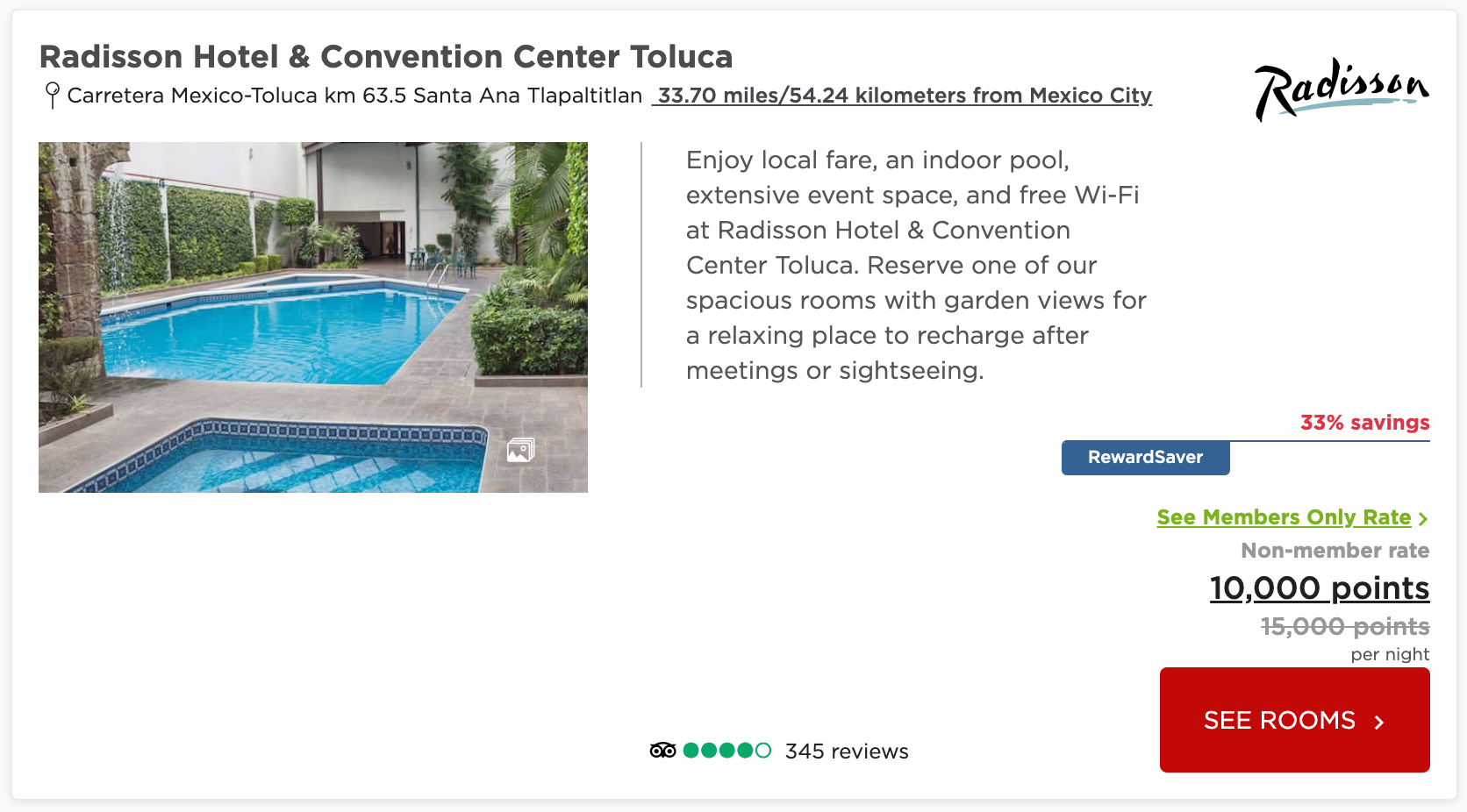
Task: Open the hotel pool photo thumbnail
Action: (313, 317)
